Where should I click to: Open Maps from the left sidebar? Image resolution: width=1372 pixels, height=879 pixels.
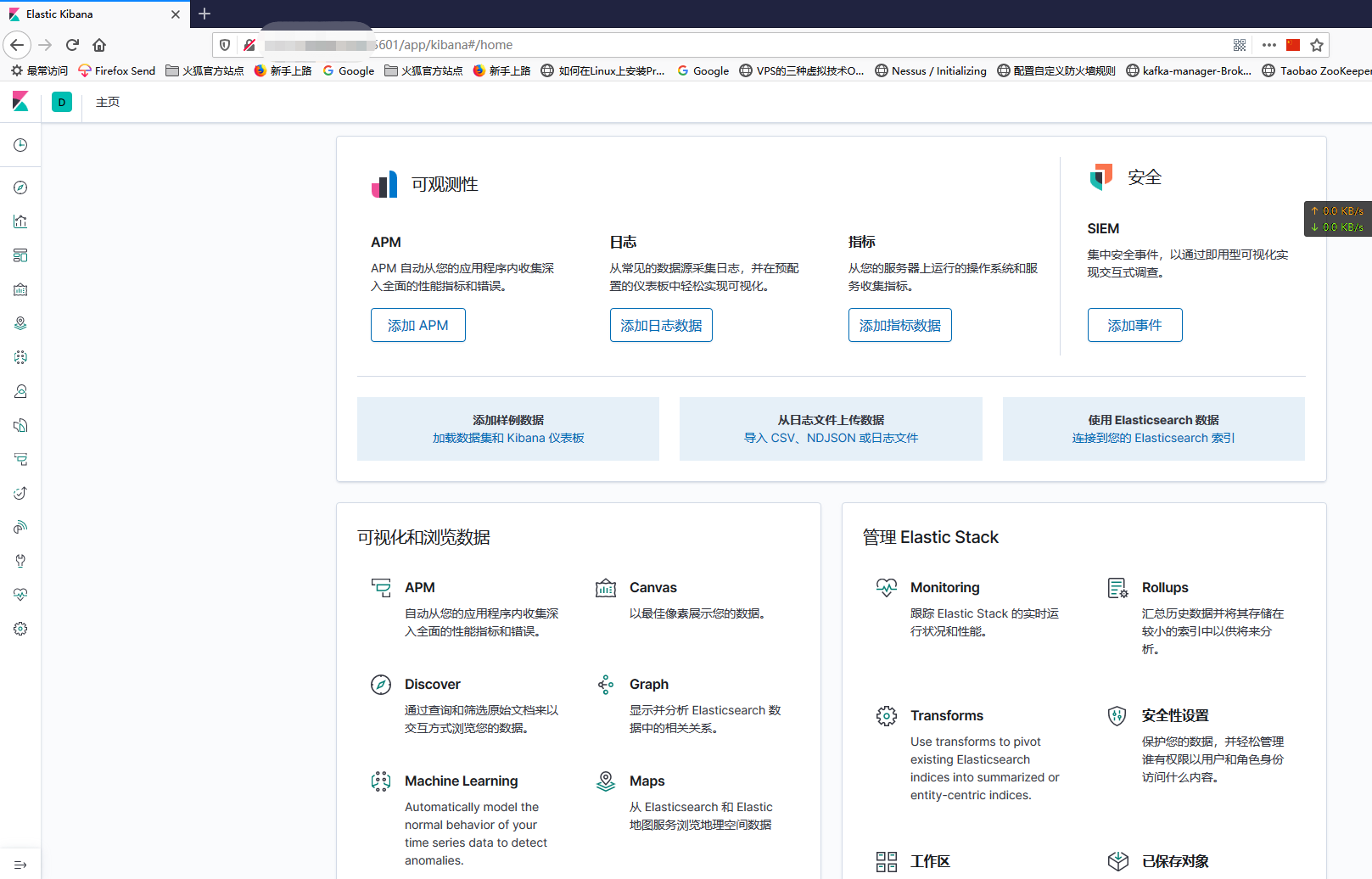point(20,323)
